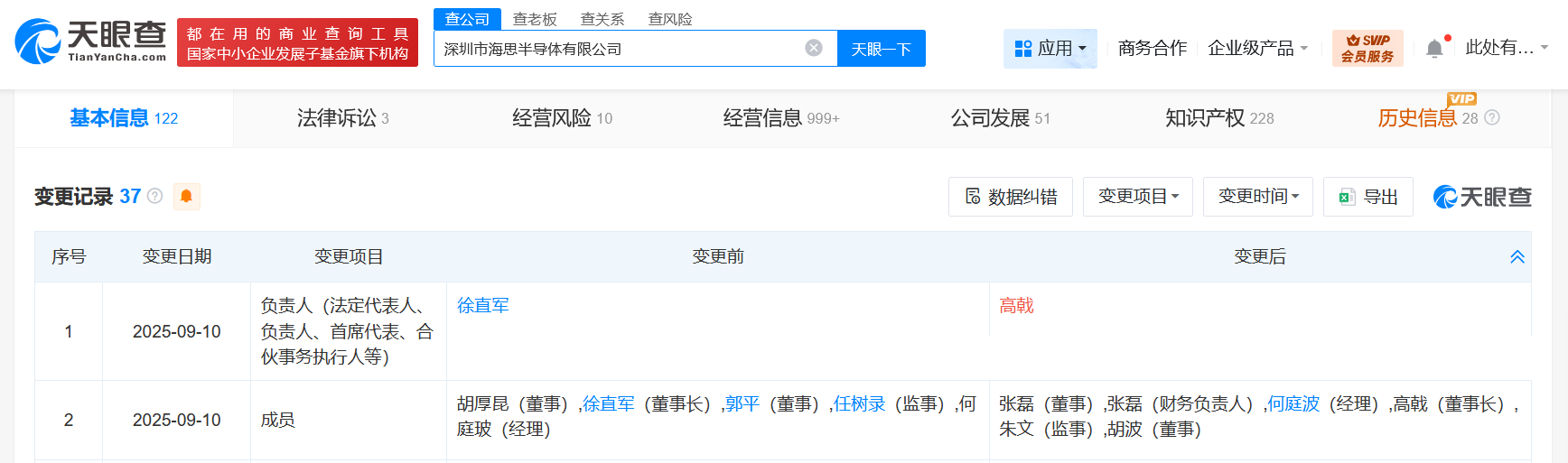Open 徐直军 (董事长) link in row 2
Screen dimensions: 1568x463
pos(608,404)
